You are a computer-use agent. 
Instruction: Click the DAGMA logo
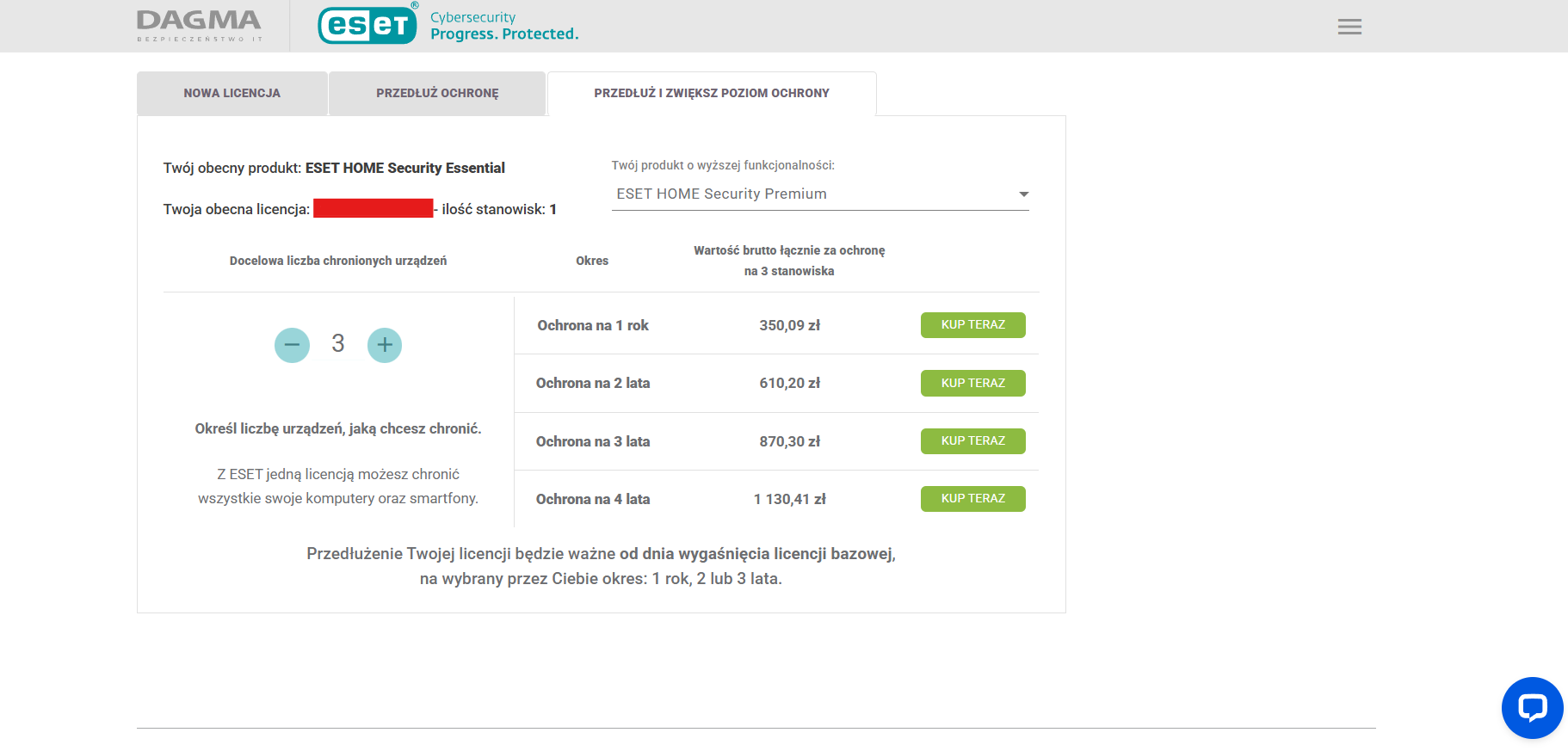[199, 25]
